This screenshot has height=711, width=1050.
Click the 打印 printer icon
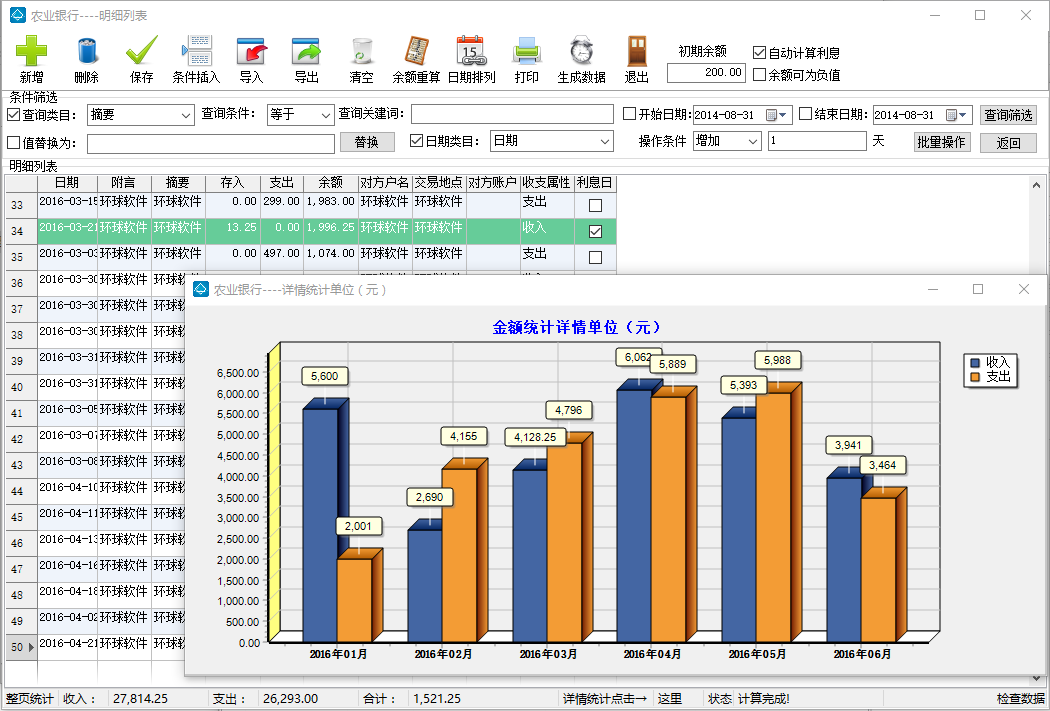[x=526, y=51]
